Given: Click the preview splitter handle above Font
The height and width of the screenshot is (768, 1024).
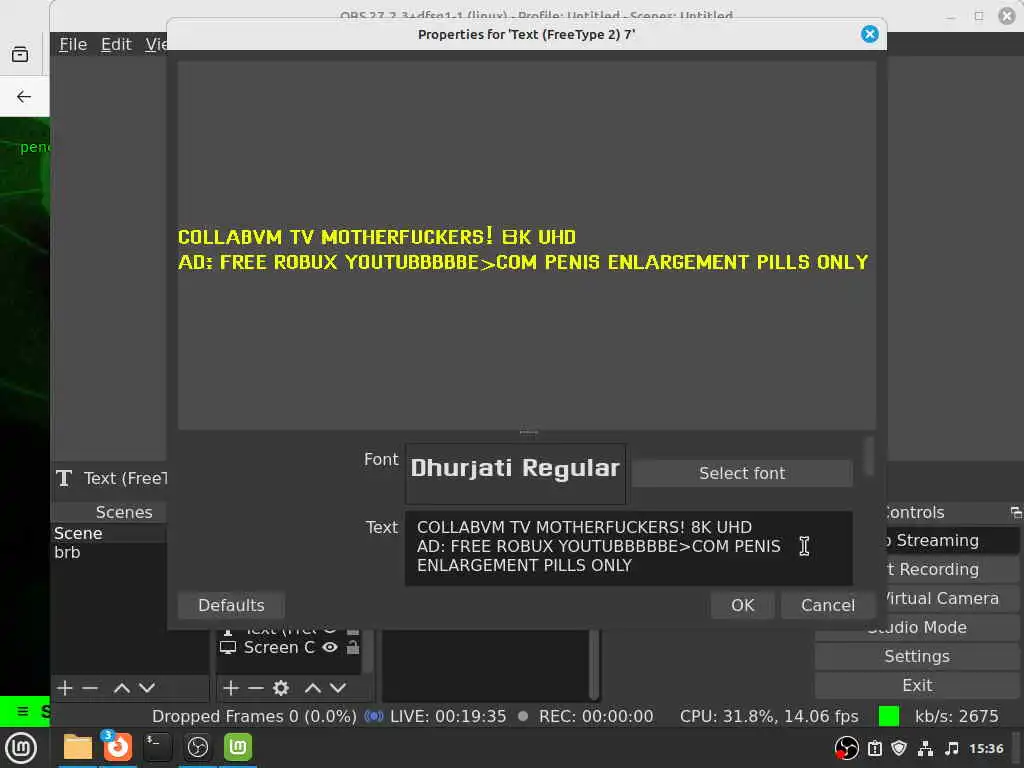Looking at the screenshot, I should pyautogui.click(x=528, y=432).
